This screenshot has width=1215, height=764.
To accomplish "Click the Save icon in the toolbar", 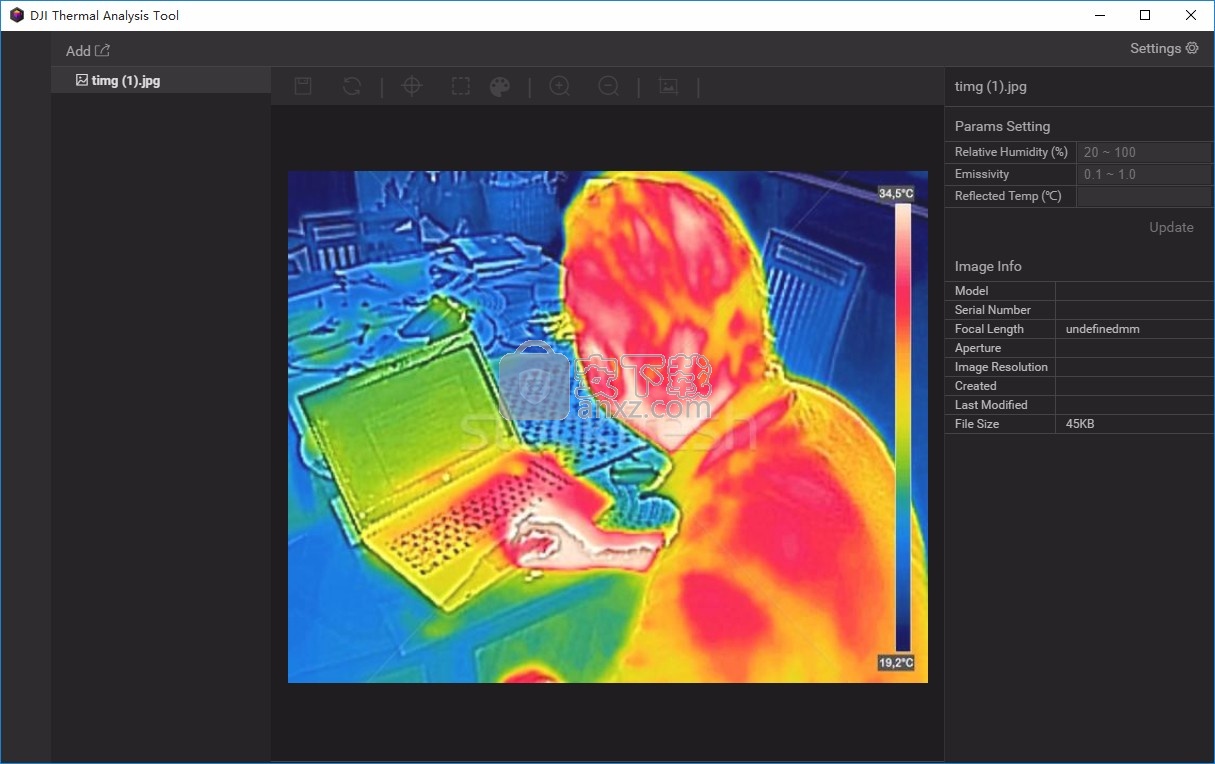I will pos(303,87).
